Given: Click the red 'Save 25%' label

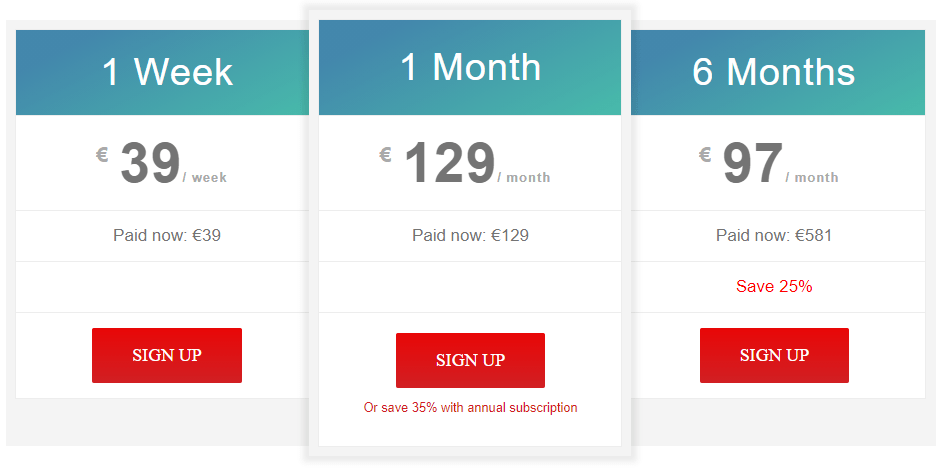Looking at the screenshot, I should coord(774,286).
